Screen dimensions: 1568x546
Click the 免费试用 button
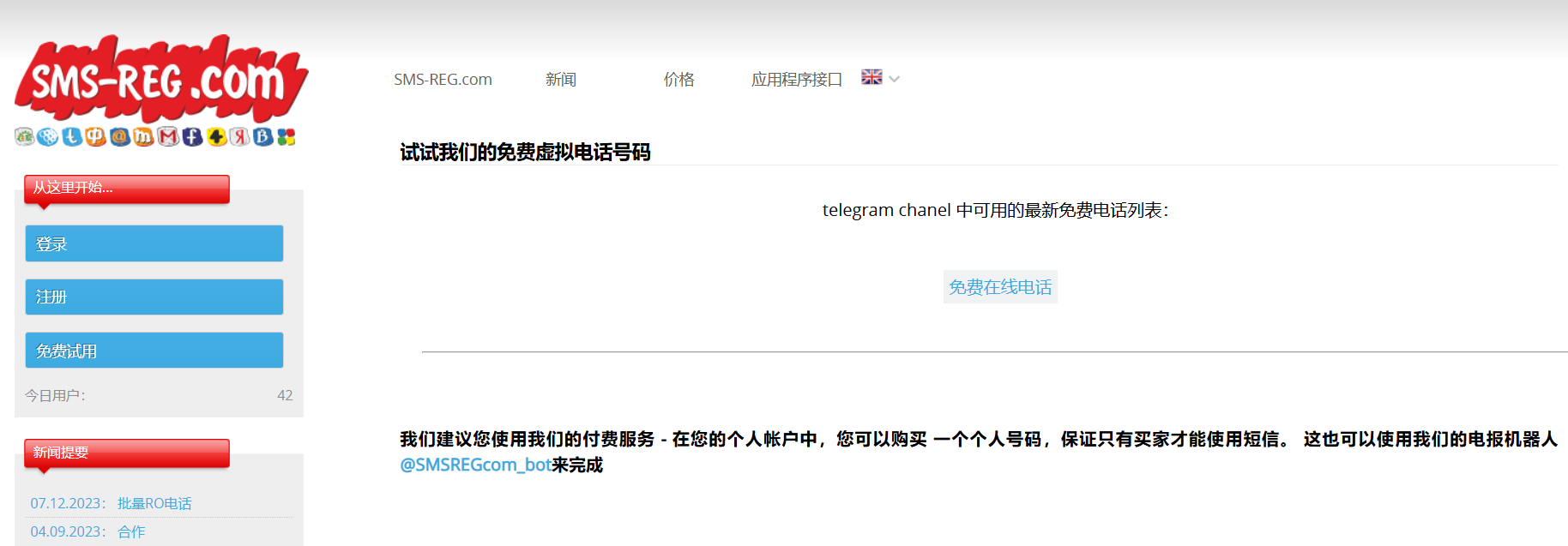coord(154,350)
